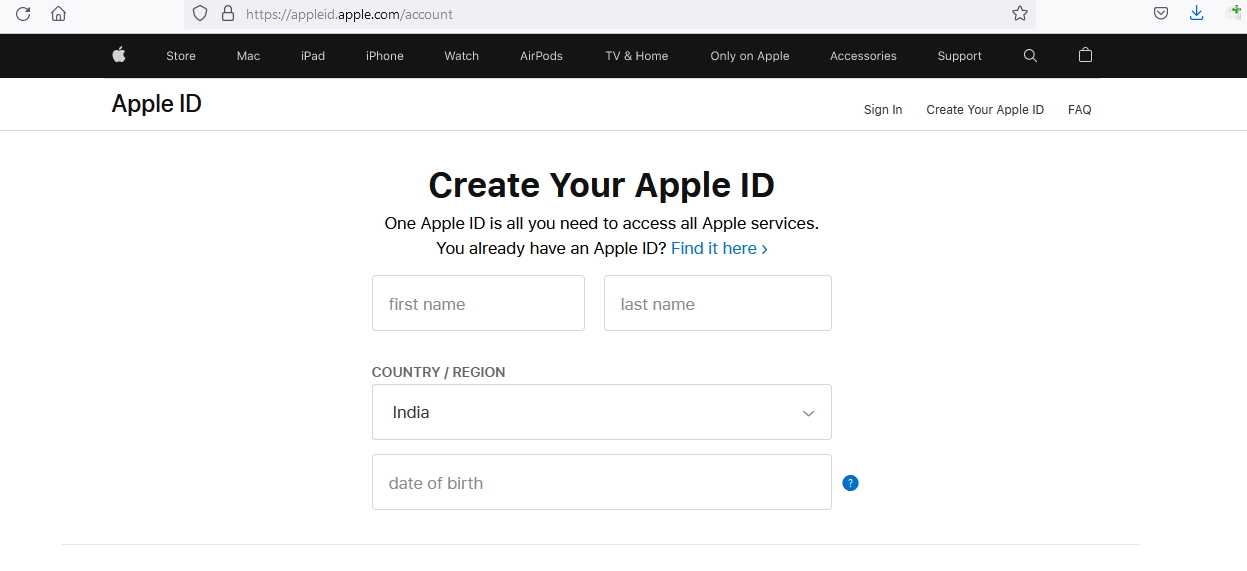The image size is (1247, 571).
Task: Go to browser home page icon
Action: coord(59,14)
